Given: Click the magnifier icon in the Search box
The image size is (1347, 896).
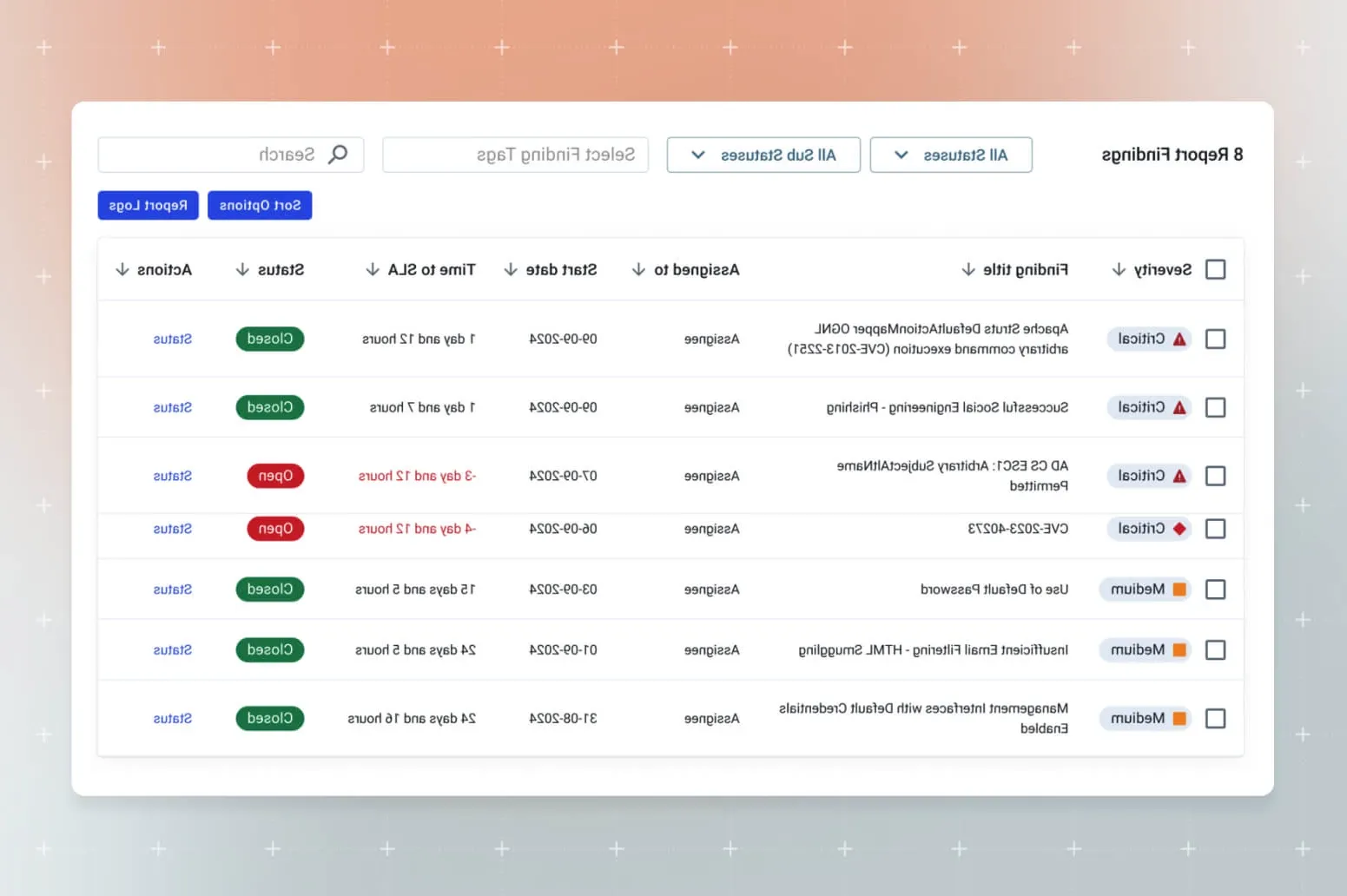Looking at the screenshot, I should tap(338, 155).
